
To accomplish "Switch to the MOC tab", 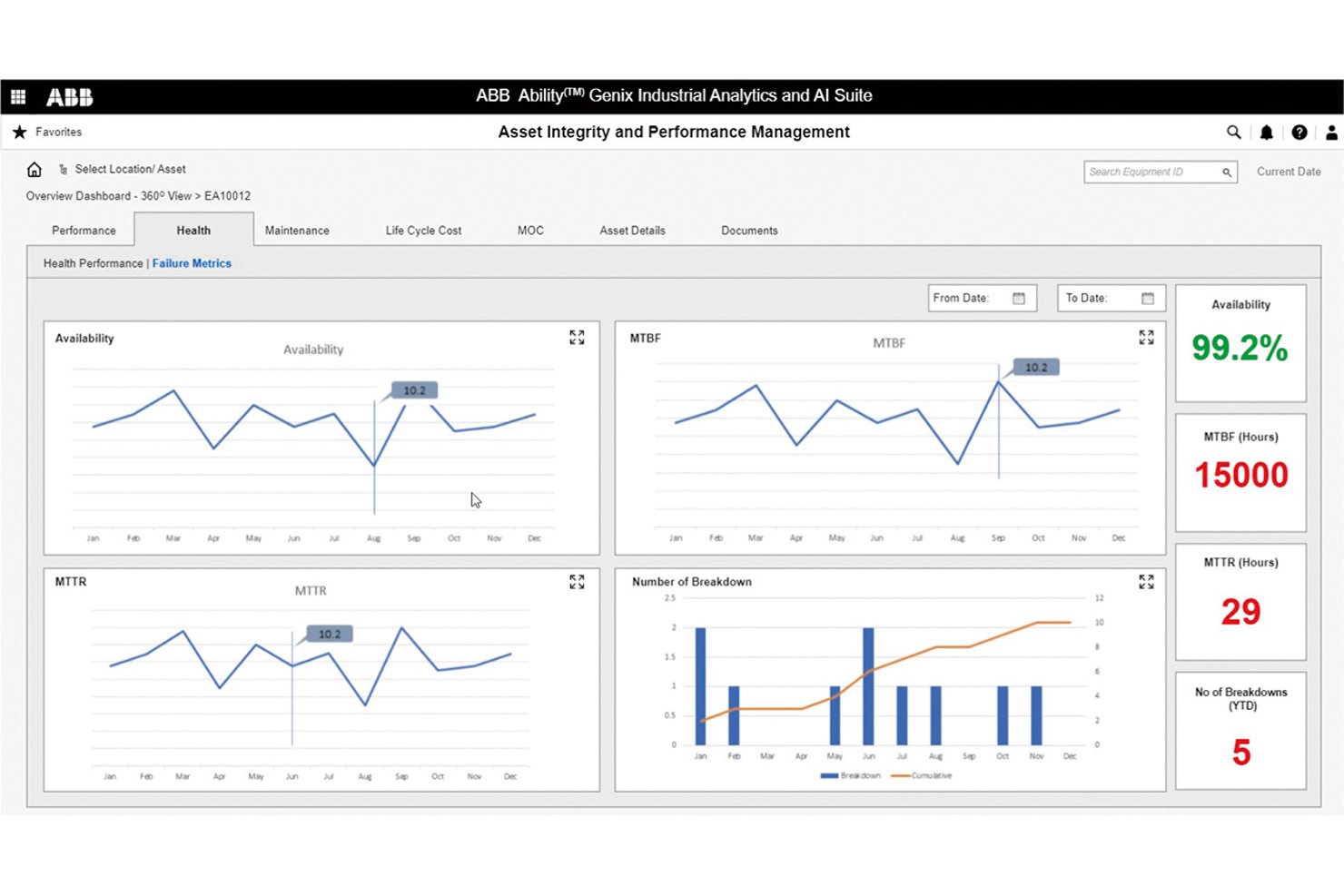I will pyautogui.click(x=530, y=231).
